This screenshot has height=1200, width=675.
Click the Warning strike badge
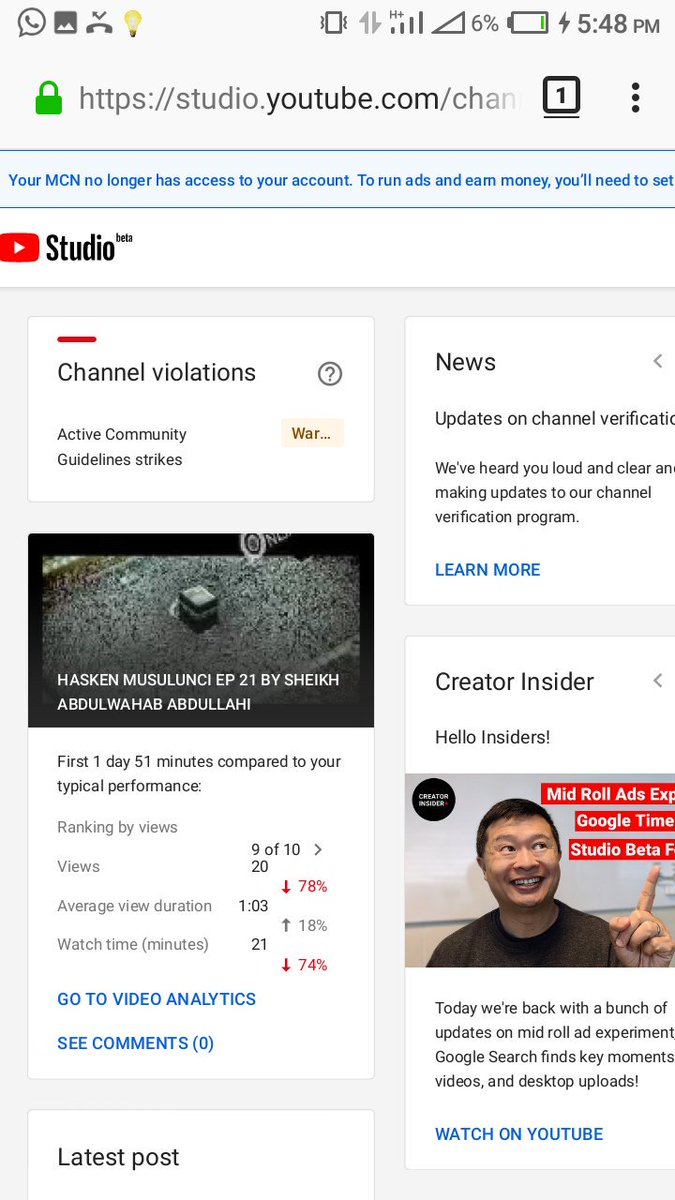pos(312,434)
